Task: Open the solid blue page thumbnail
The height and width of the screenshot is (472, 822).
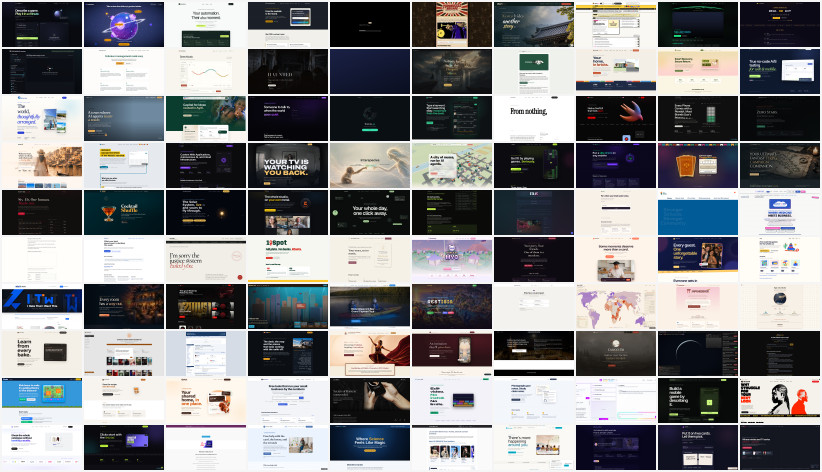Action: (x=698, y=212)
